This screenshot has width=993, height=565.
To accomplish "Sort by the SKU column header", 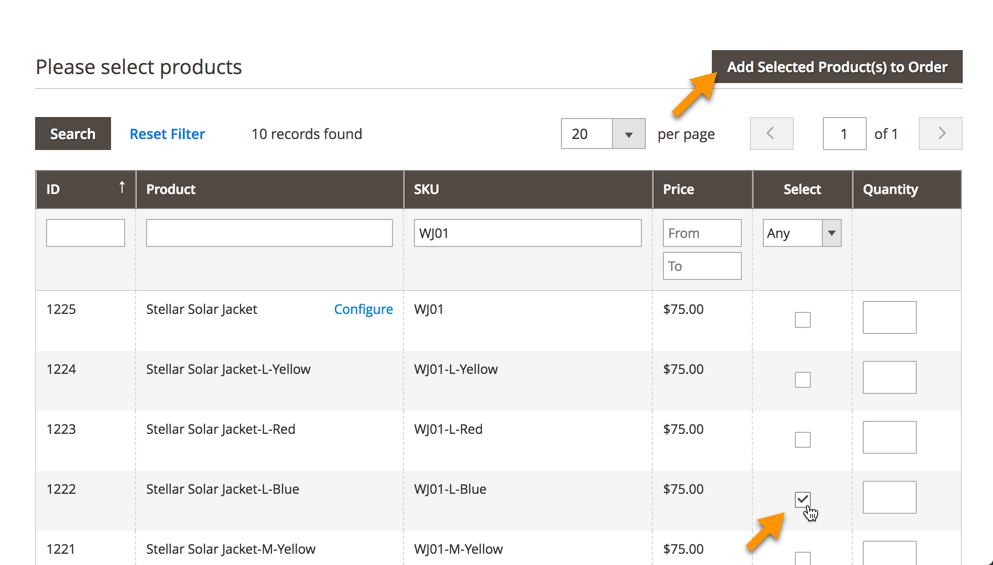I will pos(427,189).
